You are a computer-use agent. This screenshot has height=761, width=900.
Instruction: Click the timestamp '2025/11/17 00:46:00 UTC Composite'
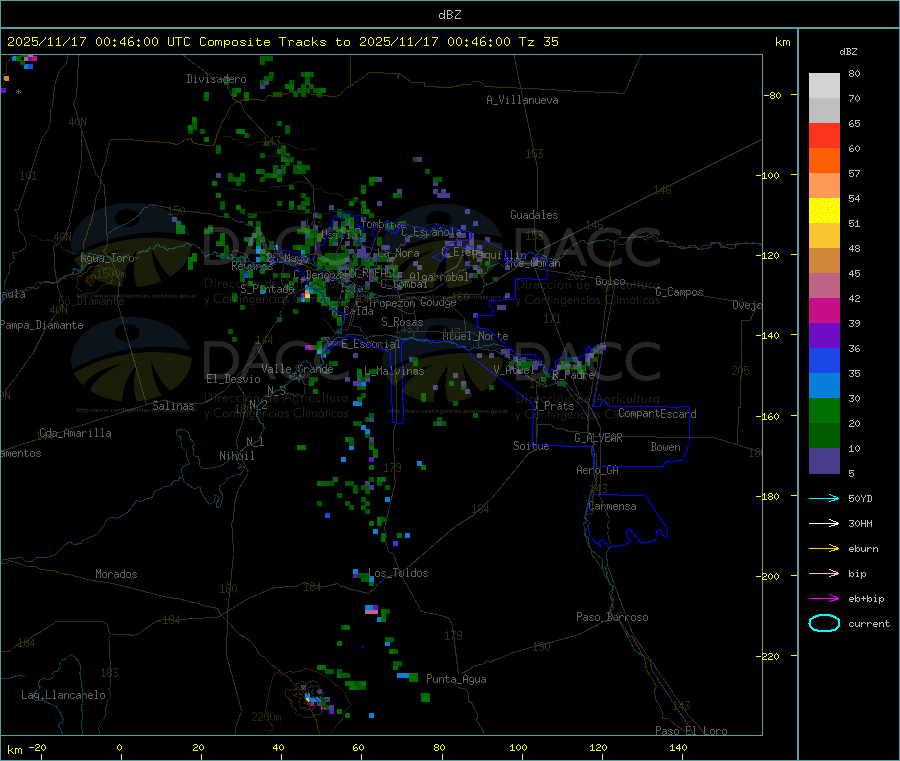(139, 42)
